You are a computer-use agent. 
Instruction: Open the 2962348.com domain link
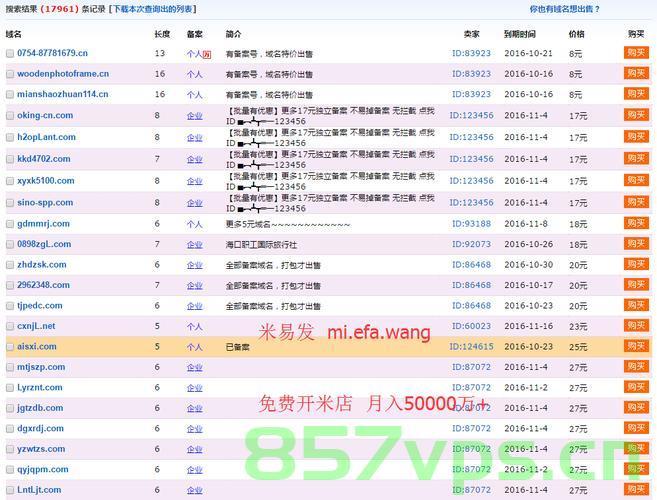pos(43,285)
